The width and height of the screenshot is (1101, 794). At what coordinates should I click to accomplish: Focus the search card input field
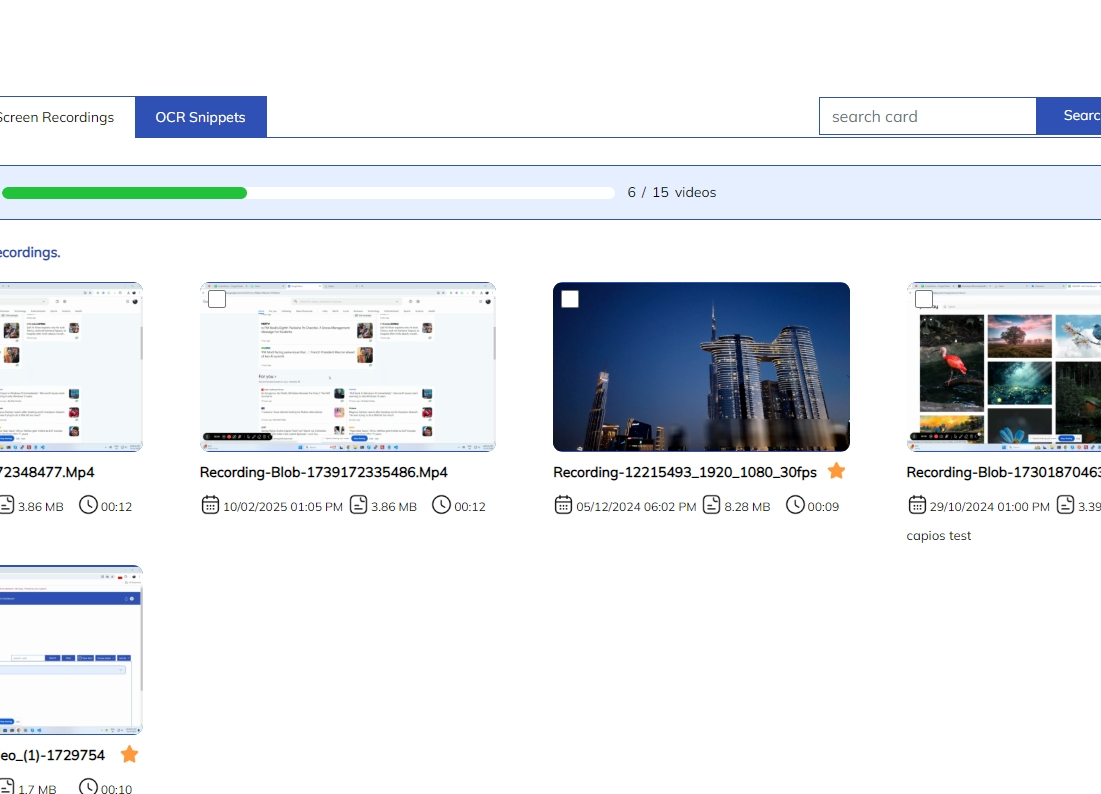point(928,116)
